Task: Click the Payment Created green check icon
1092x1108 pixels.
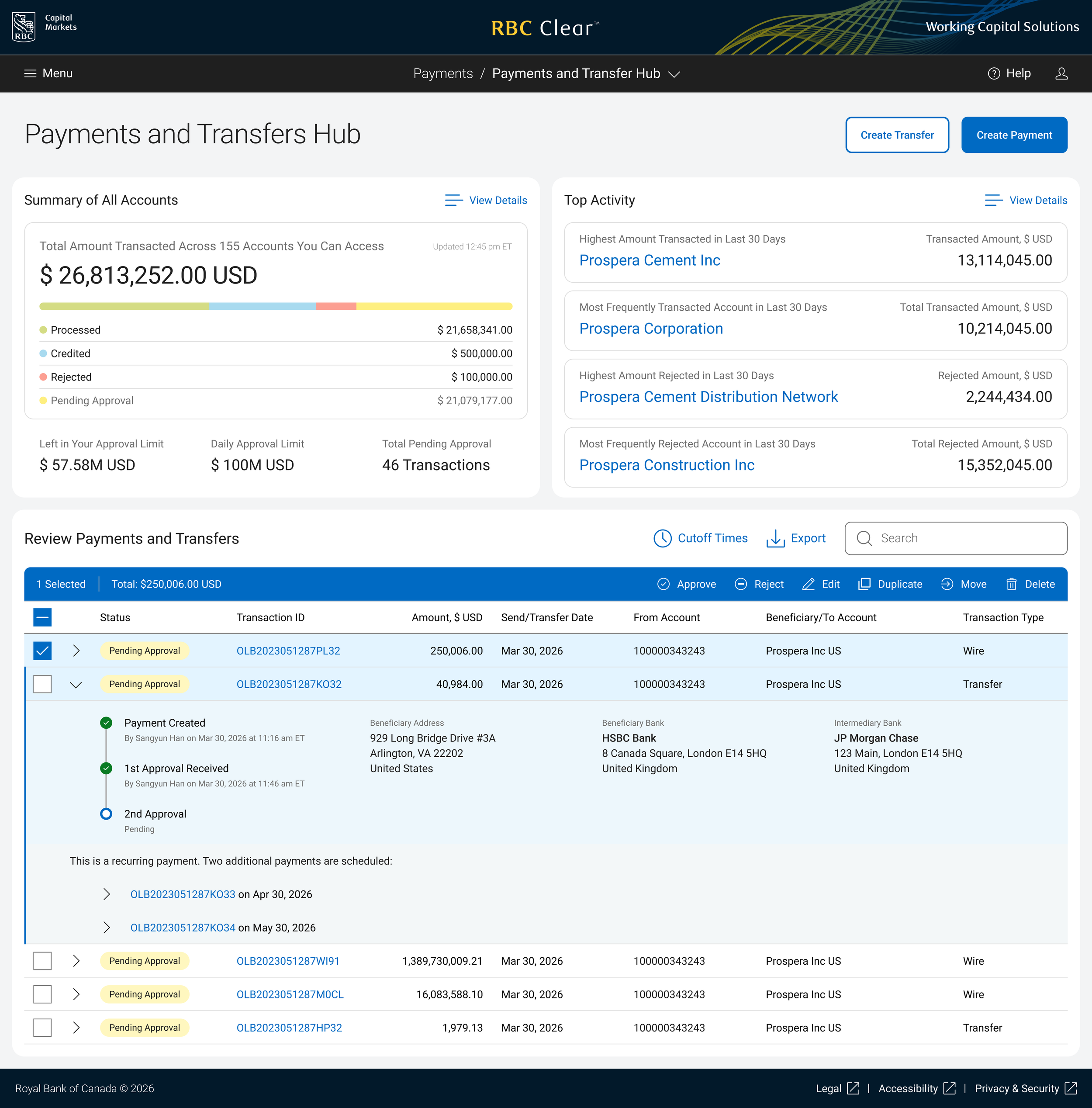Action: pos(106,723)
